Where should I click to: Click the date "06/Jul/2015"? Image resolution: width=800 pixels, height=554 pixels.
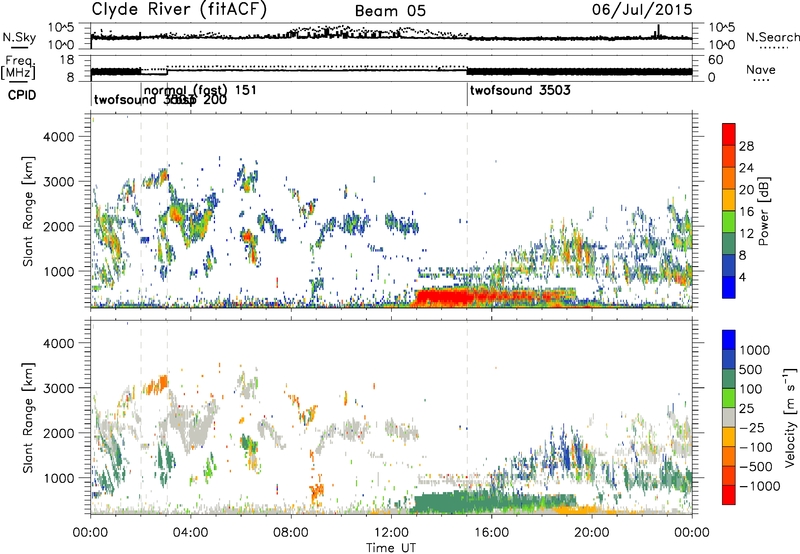tap(642, 10)
